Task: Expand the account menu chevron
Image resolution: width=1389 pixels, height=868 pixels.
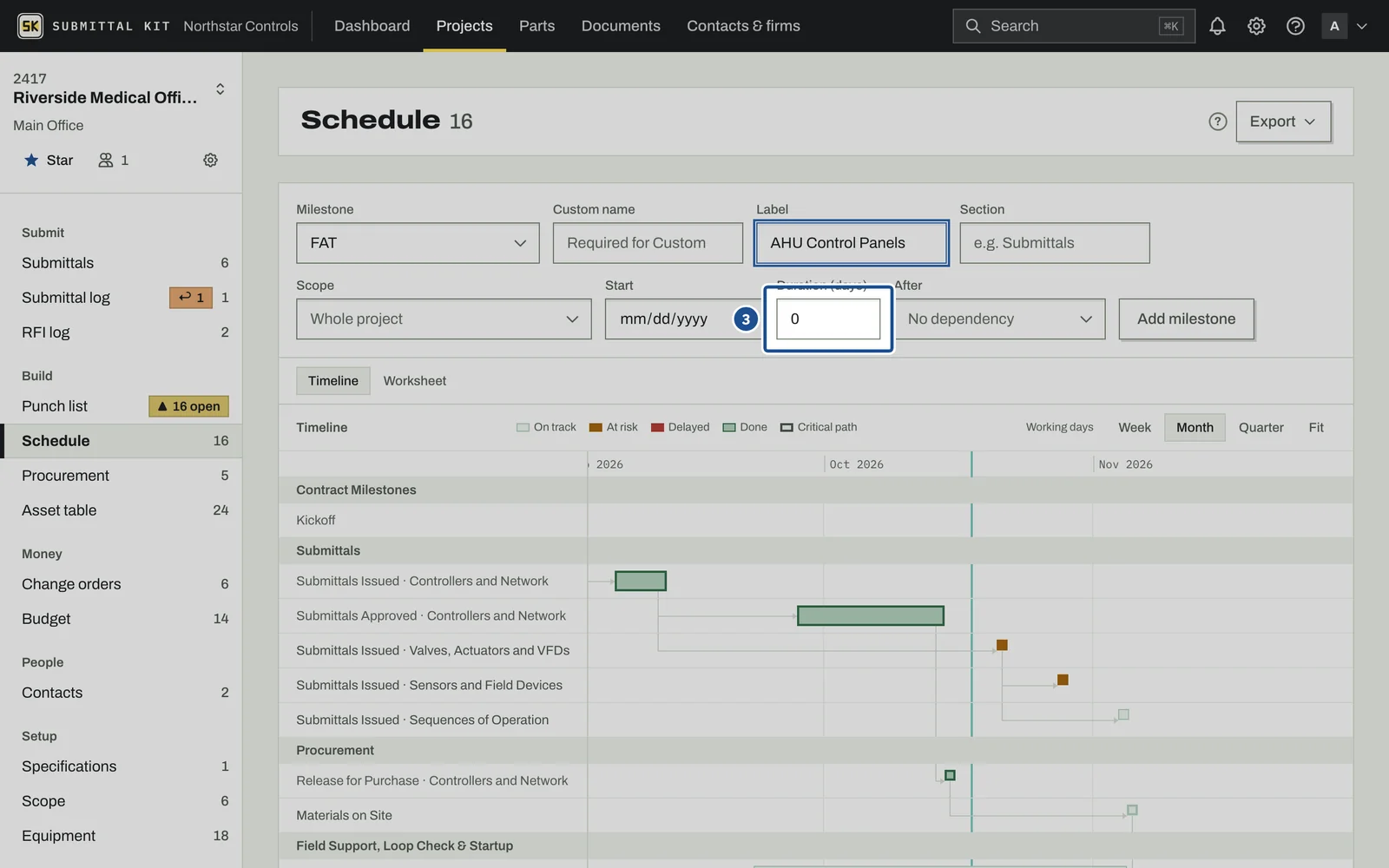Action: pyautogui.click(x=1362, y=26)
